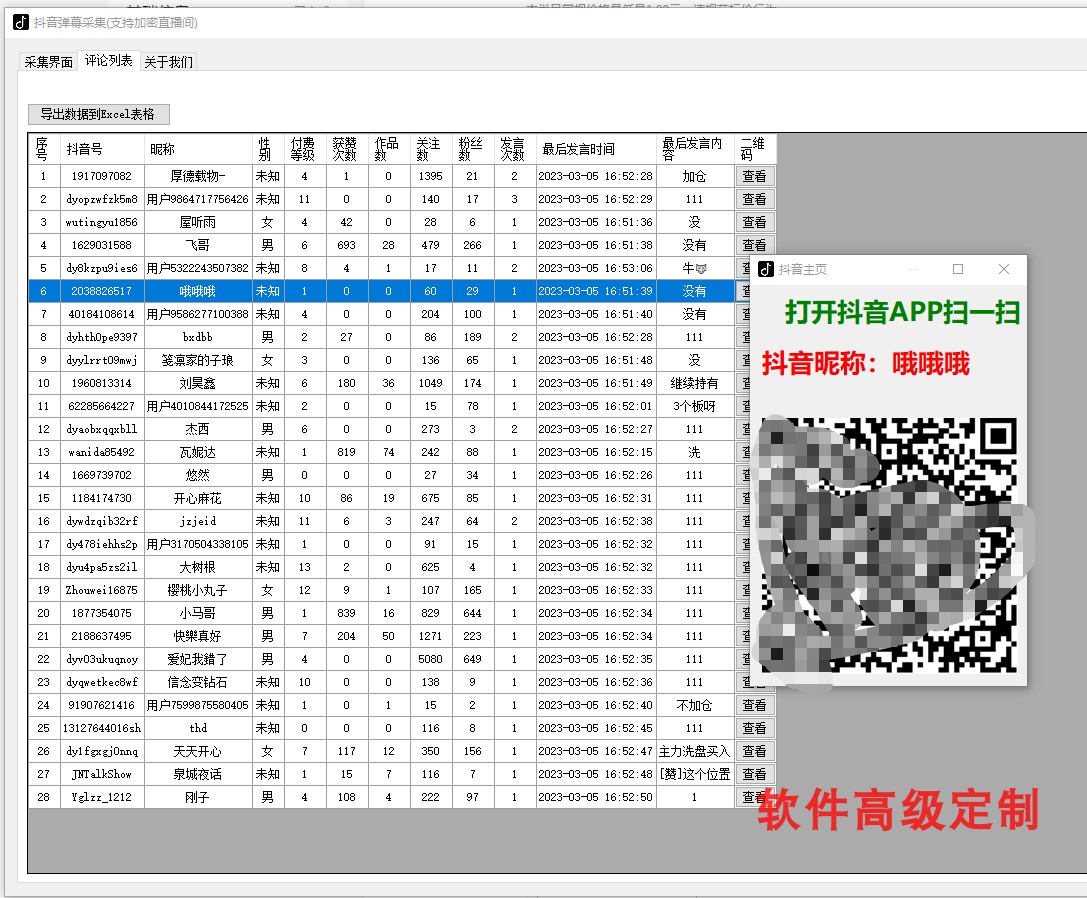Select nickname 小马哥
1087x898 pixels.
[198, 613]
